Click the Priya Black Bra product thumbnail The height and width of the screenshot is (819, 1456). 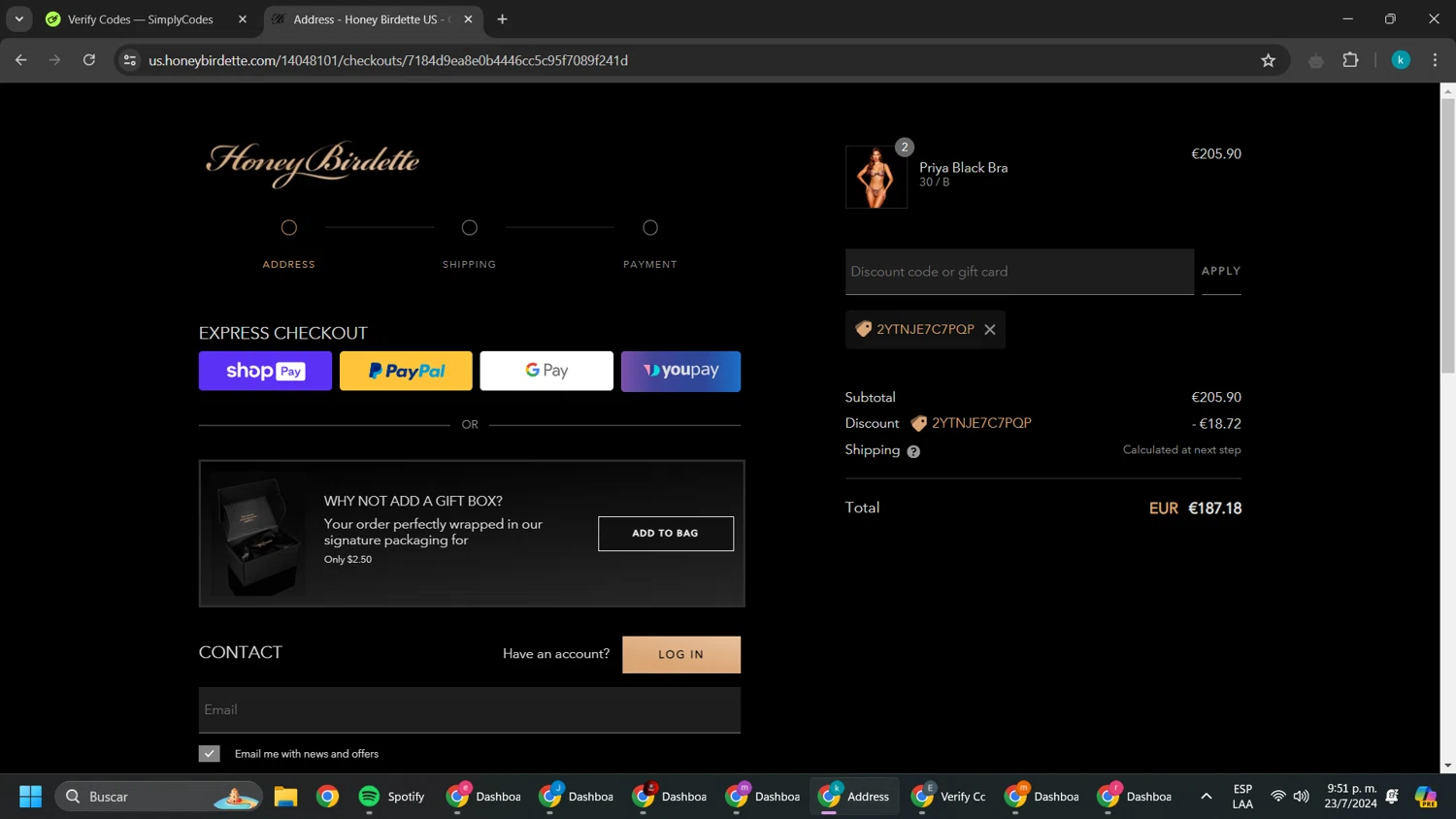point(877,178)
